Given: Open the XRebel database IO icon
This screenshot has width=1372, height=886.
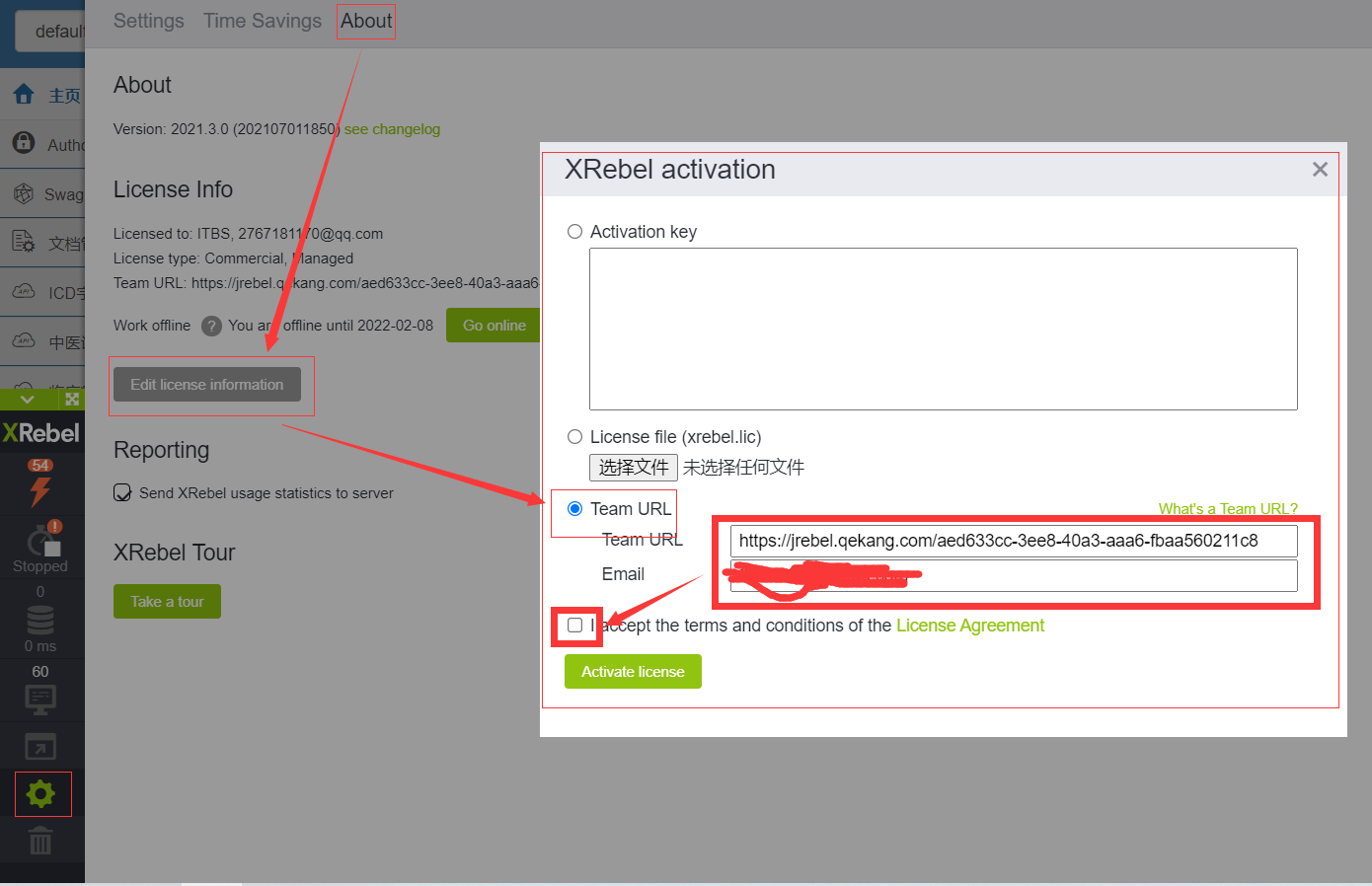Looking at the screenshot, I should click(x=40, y=621).
